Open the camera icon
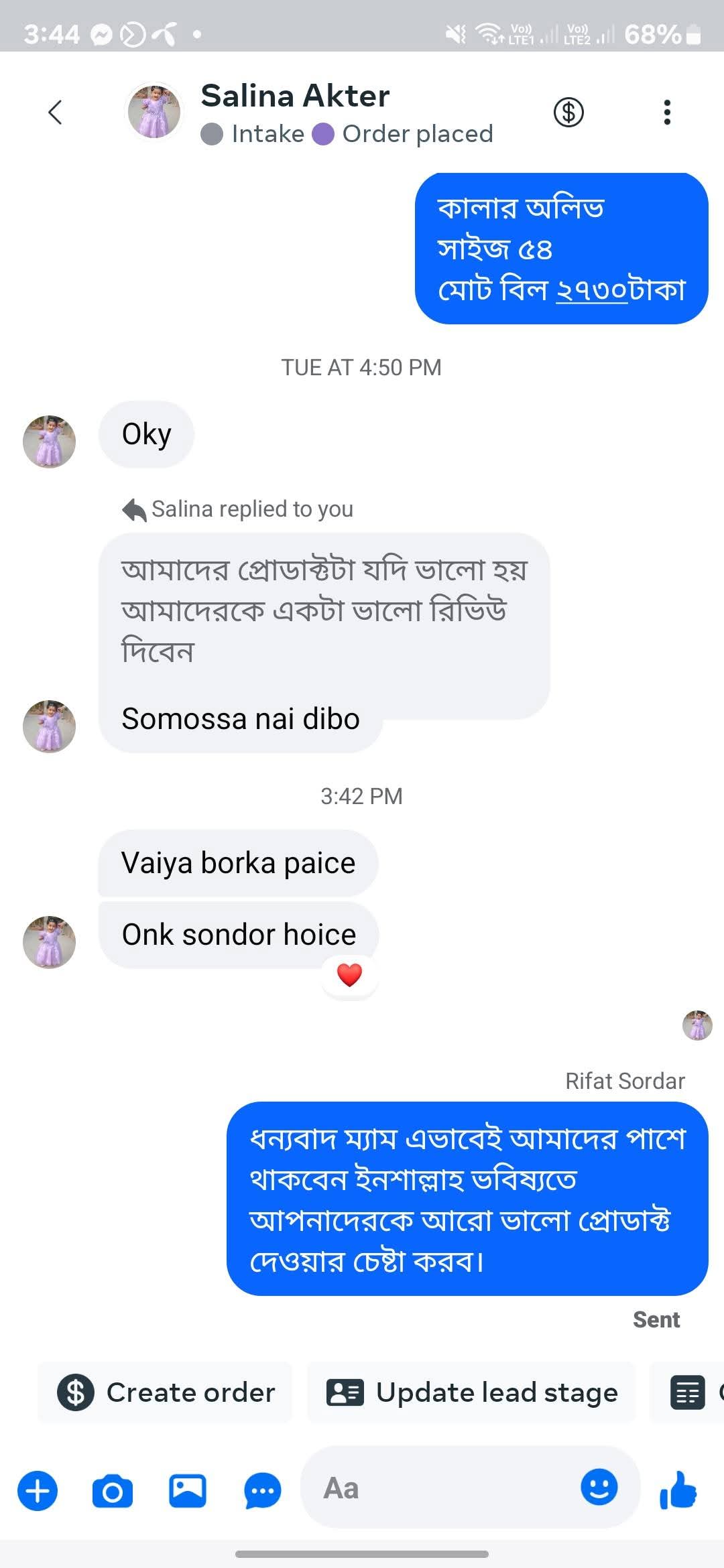This screenshot has height=1568, width=724. (x=112, y=1491)
